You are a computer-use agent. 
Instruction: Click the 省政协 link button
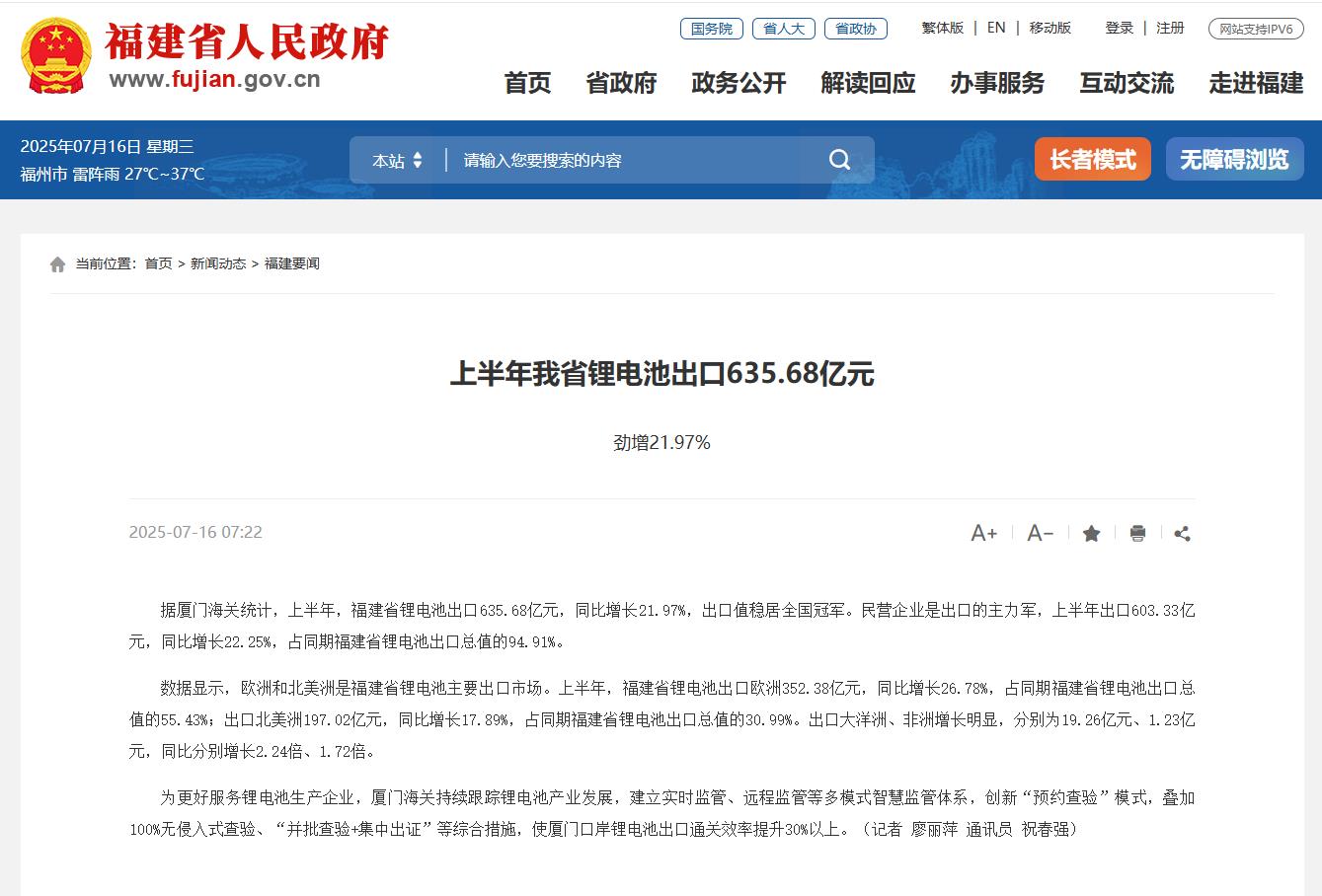[856, 29]
